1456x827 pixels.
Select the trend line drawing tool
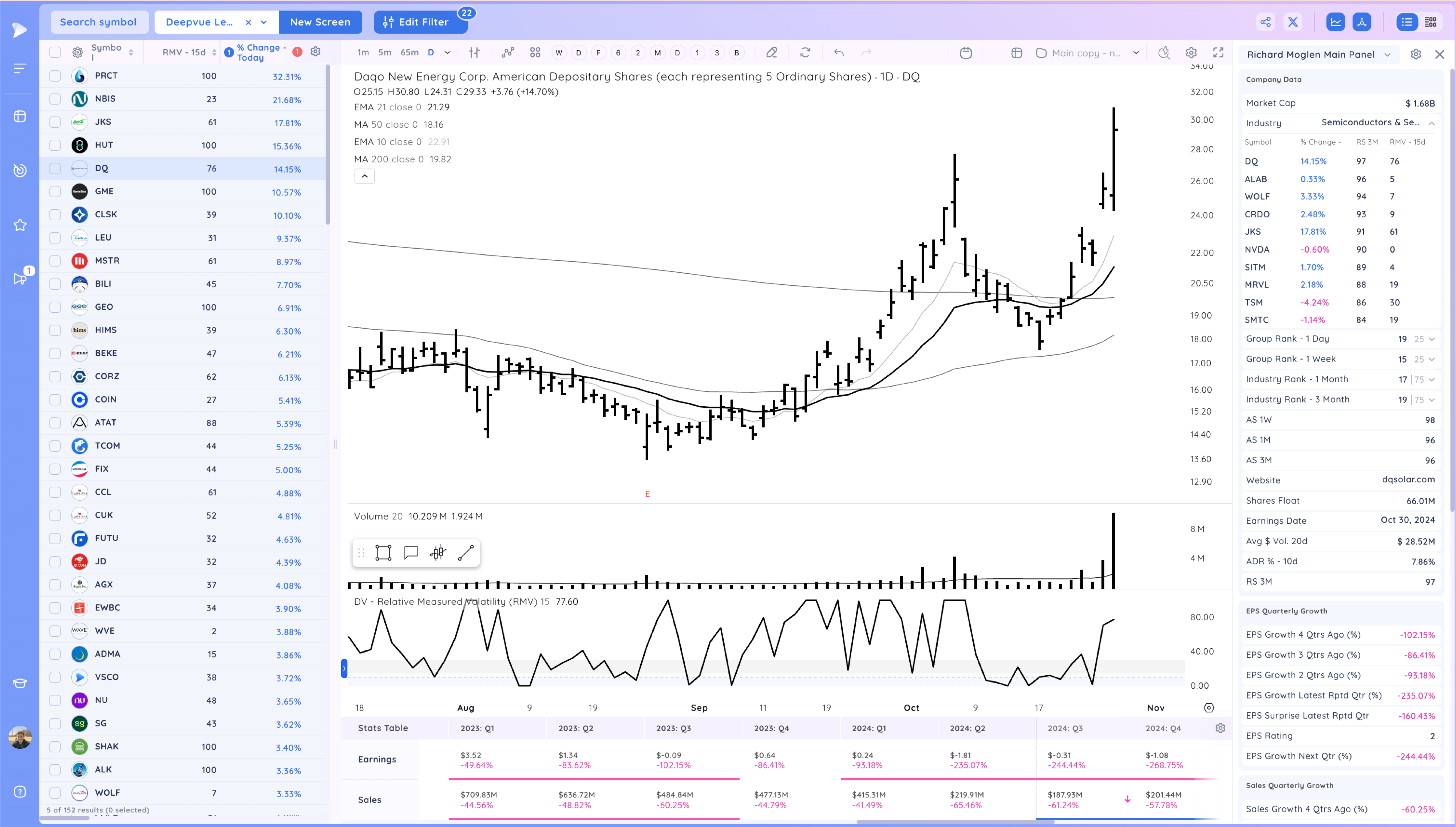[x=466, y=553]
